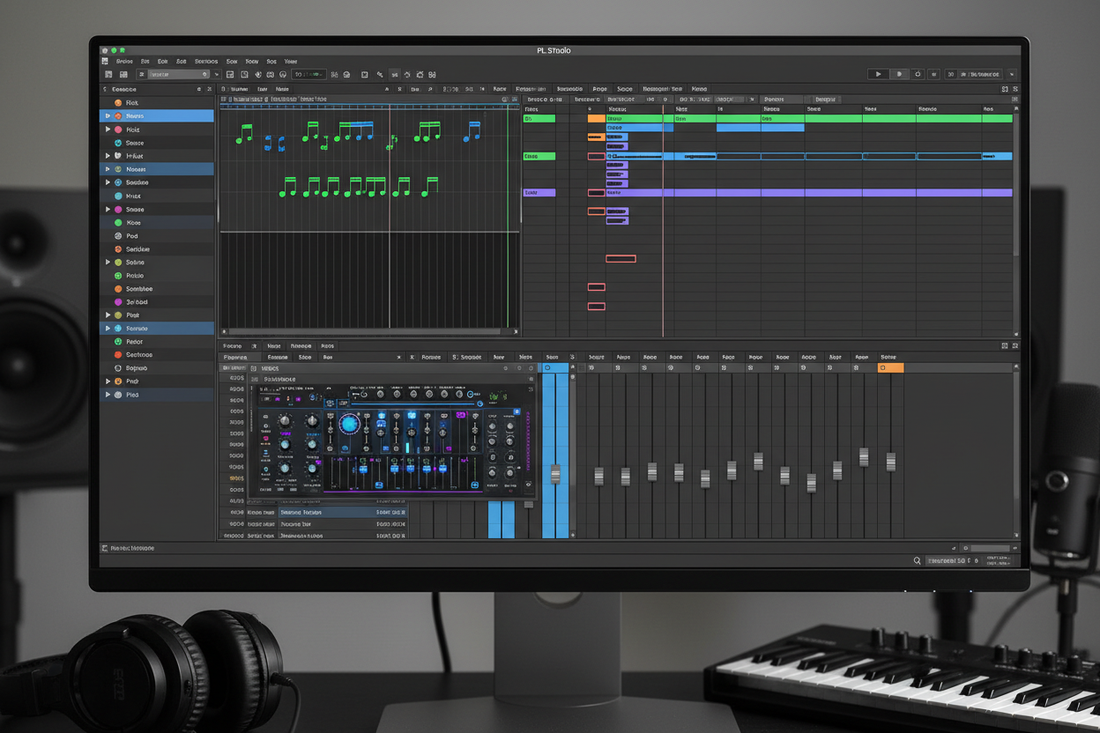1100x733 pixels.
Task: Open the Poge tab above the arrangement
Action: pyautogui.click(x=600, y=89)
